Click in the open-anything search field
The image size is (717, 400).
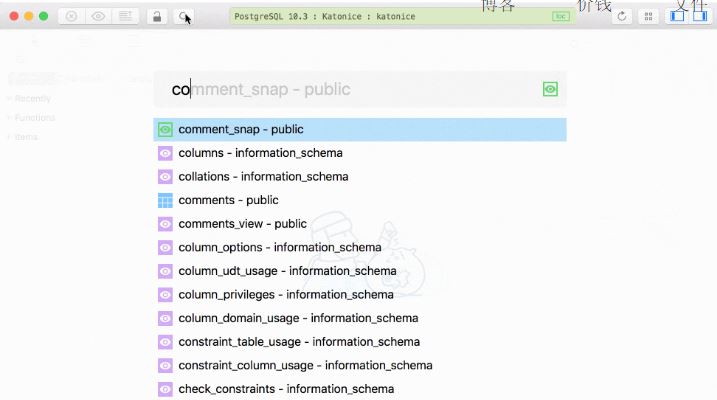[360, 89]
